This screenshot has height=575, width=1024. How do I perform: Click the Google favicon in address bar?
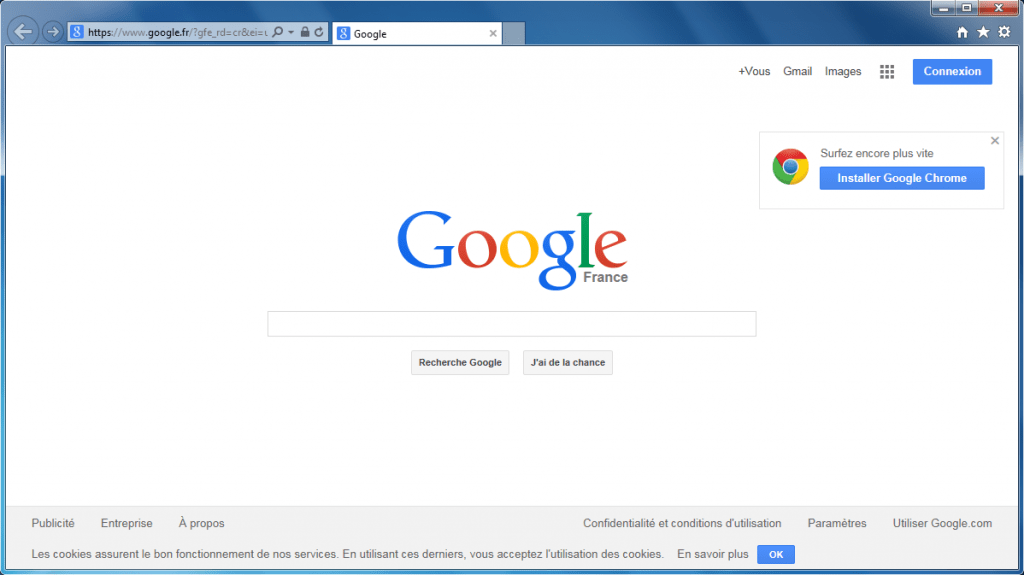coord(77,31)
